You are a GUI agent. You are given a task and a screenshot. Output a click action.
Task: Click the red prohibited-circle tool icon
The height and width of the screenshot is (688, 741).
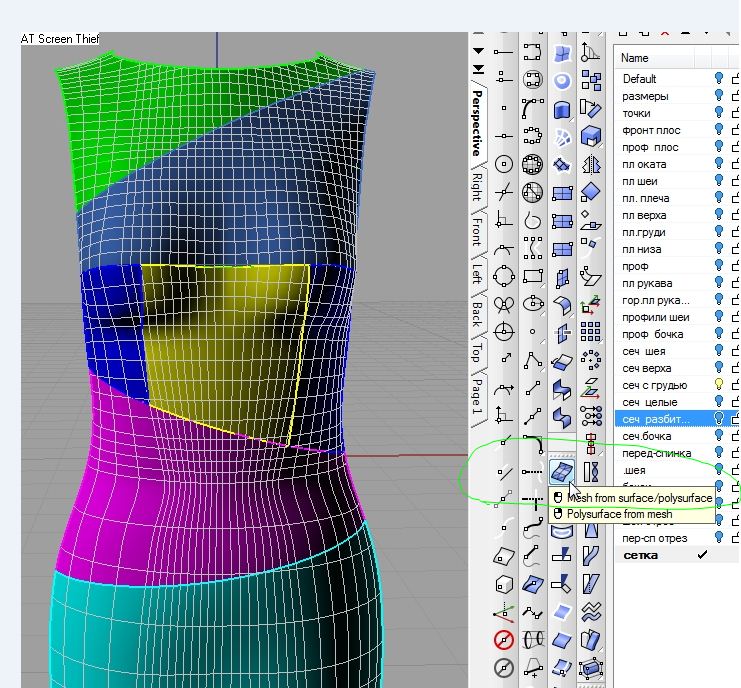[x=504, y=640]
